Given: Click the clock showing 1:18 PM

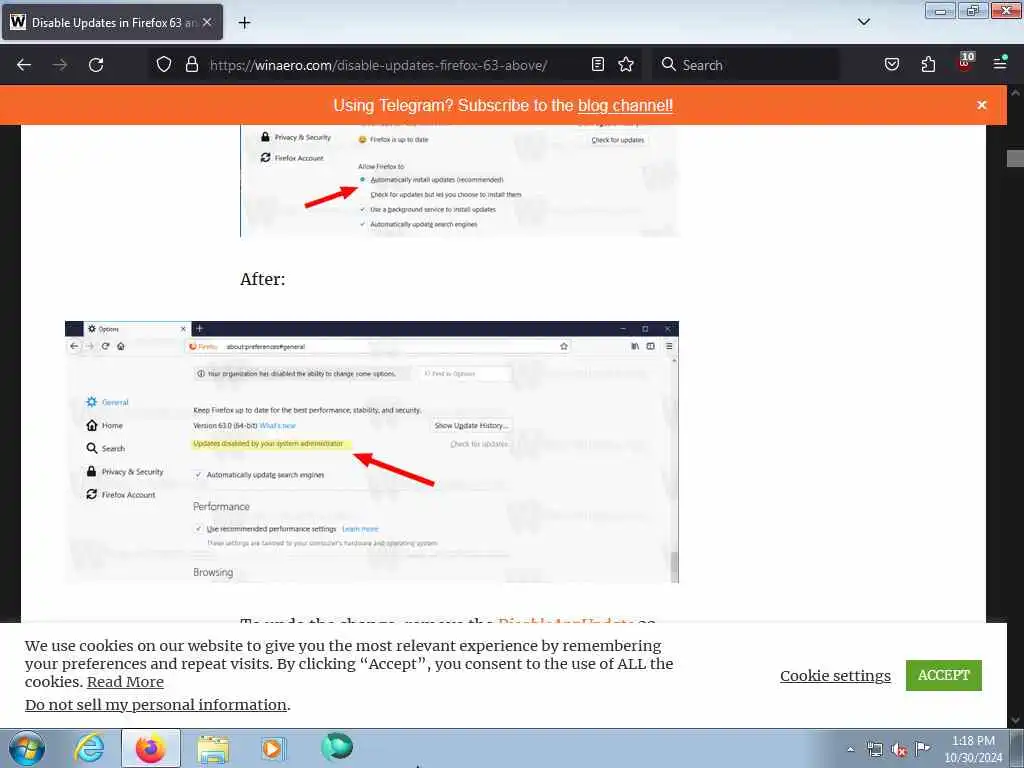Looking at the screenshot, I should pos(973,749).
